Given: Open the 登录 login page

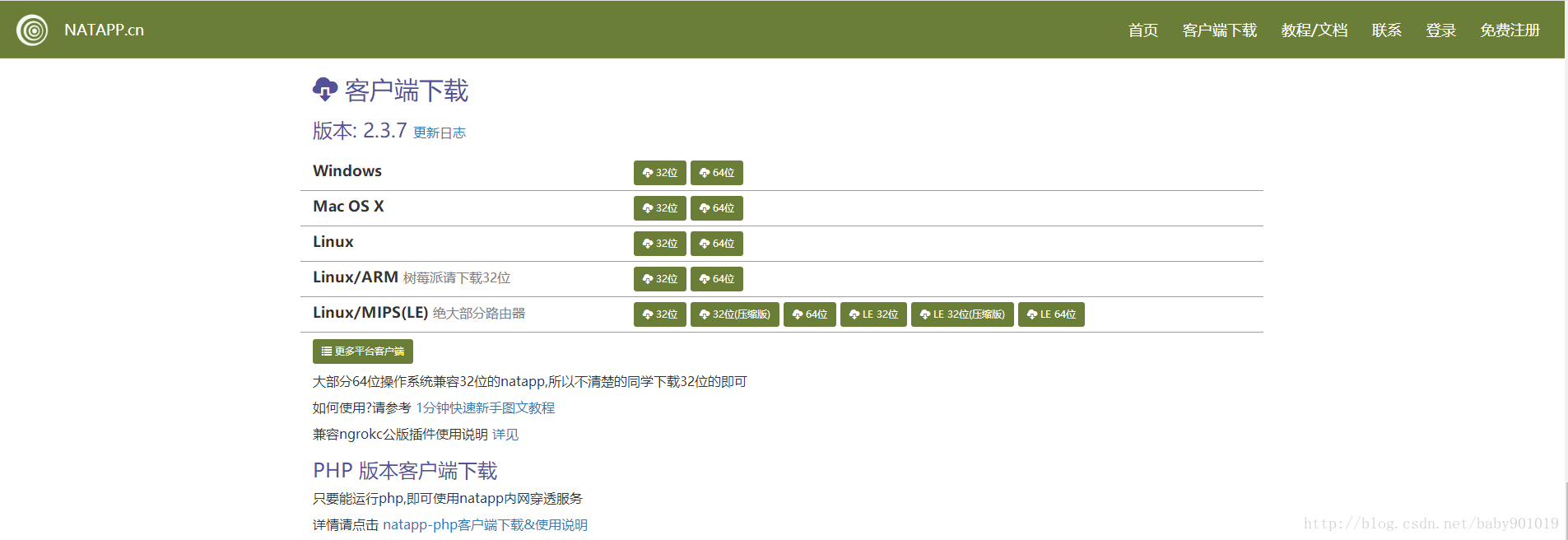Looking at the screenshot, I should pyautogui.click(x=1440, y=30).
